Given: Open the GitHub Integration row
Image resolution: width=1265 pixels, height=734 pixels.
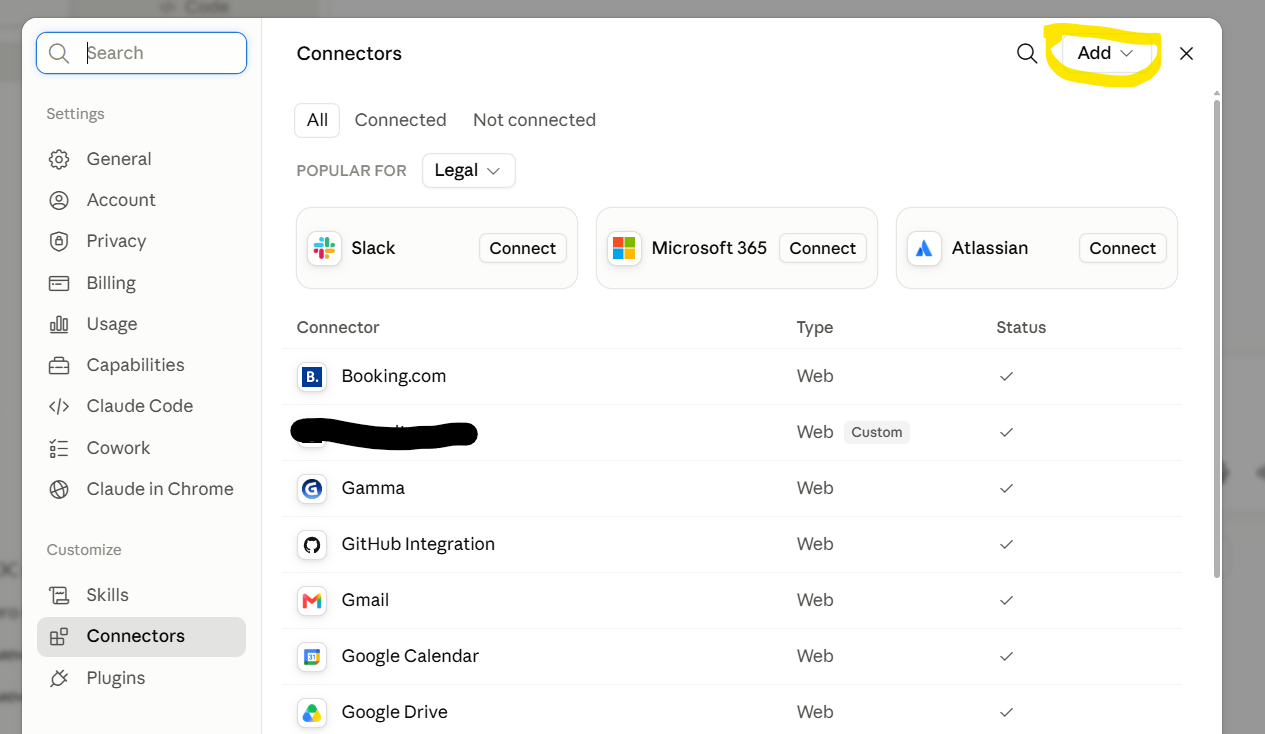Looking at the screenshot, I should click(732, 545).
